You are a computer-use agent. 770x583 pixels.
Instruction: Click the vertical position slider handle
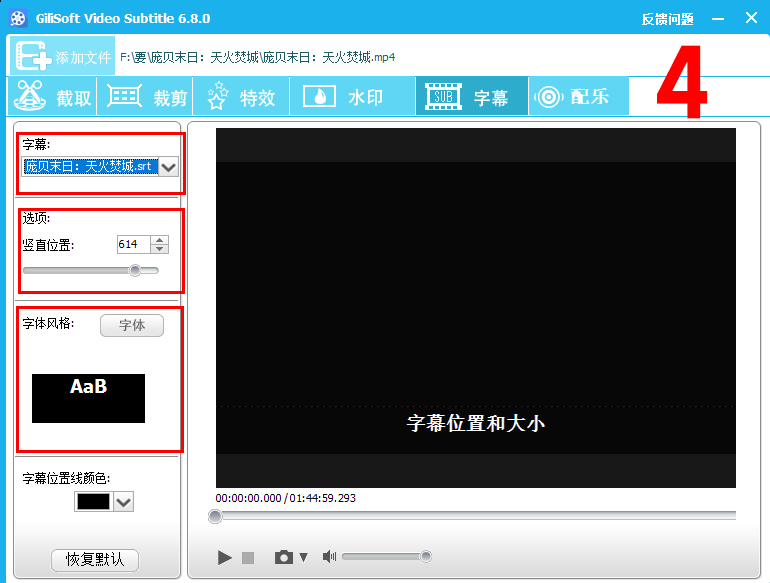pos(135,270)
